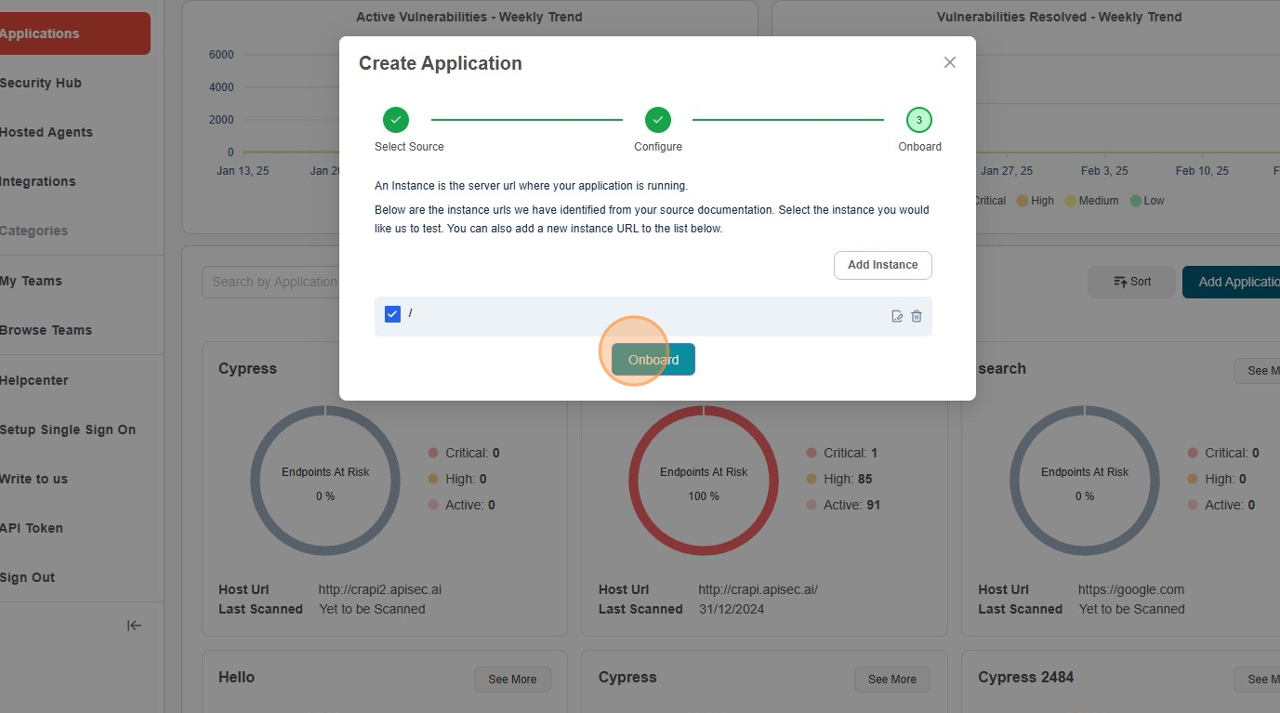Click the Configure step checkmark icon
This screenshot has height=713, width=1280.
(x=657, y=120)
